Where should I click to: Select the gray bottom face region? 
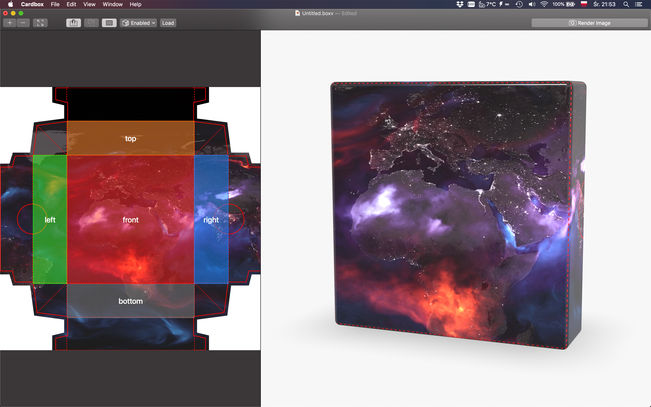130,301
